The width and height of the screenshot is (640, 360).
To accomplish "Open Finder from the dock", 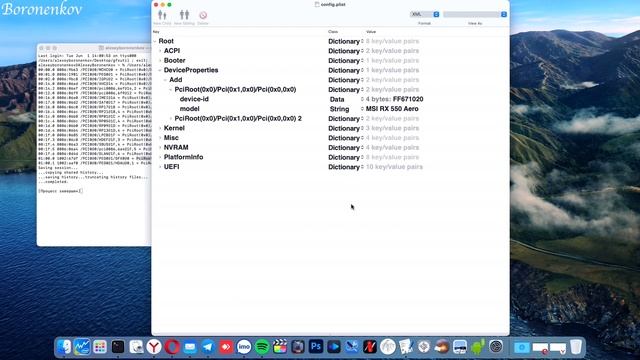I will click(x=64, y=347).
